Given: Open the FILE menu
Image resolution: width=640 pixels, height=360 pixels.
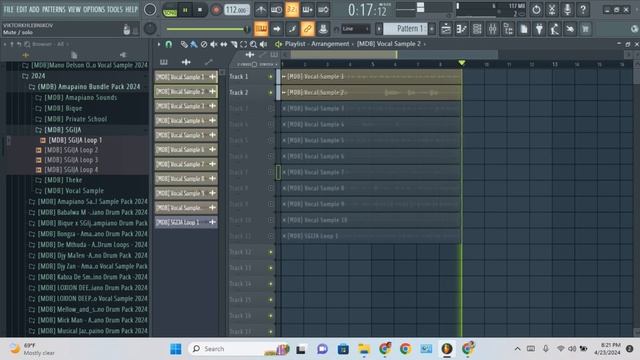Looking at the screenshot, I should (9, 9).
